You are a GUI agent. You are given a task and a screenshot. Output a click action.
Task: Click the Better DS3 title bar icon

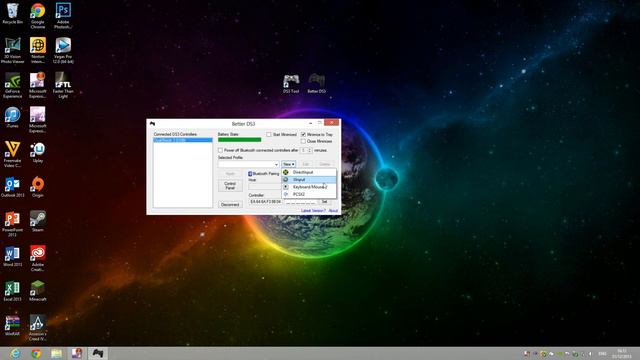[152, 124]
